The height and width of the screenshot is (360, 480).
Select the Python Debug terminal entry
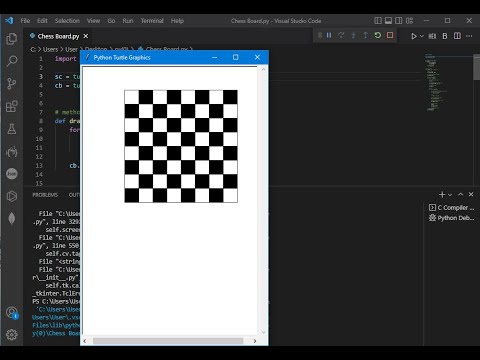(452, 218)
